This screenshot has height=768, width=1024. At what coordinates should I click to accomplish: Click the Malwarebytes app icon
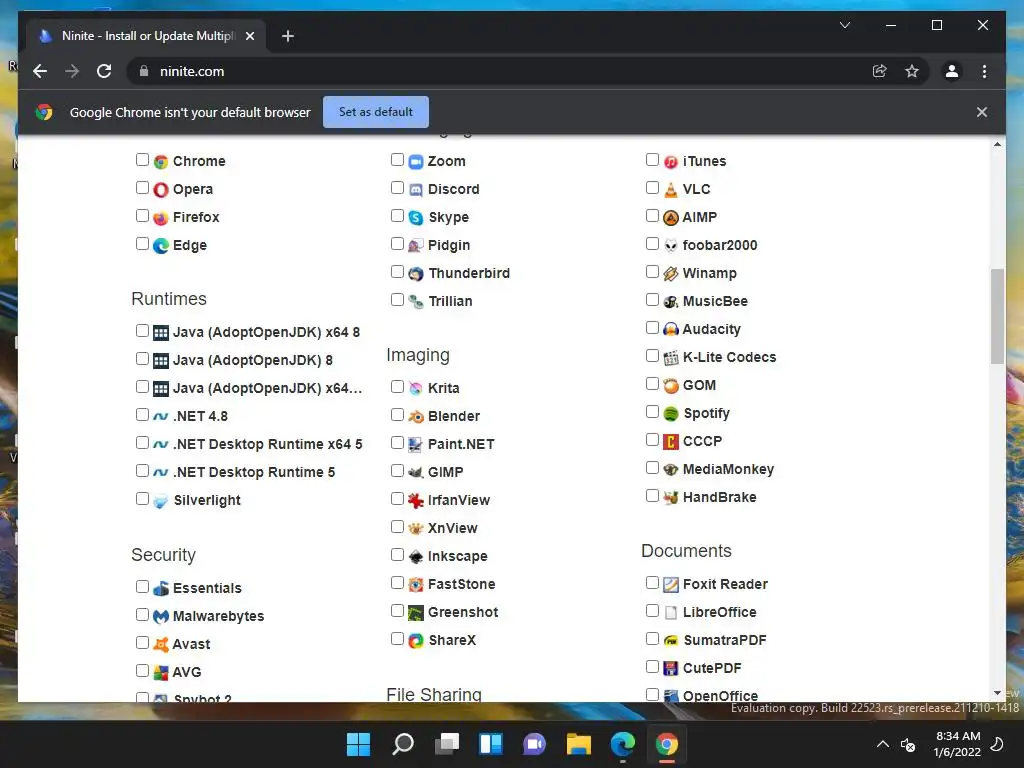161,616
